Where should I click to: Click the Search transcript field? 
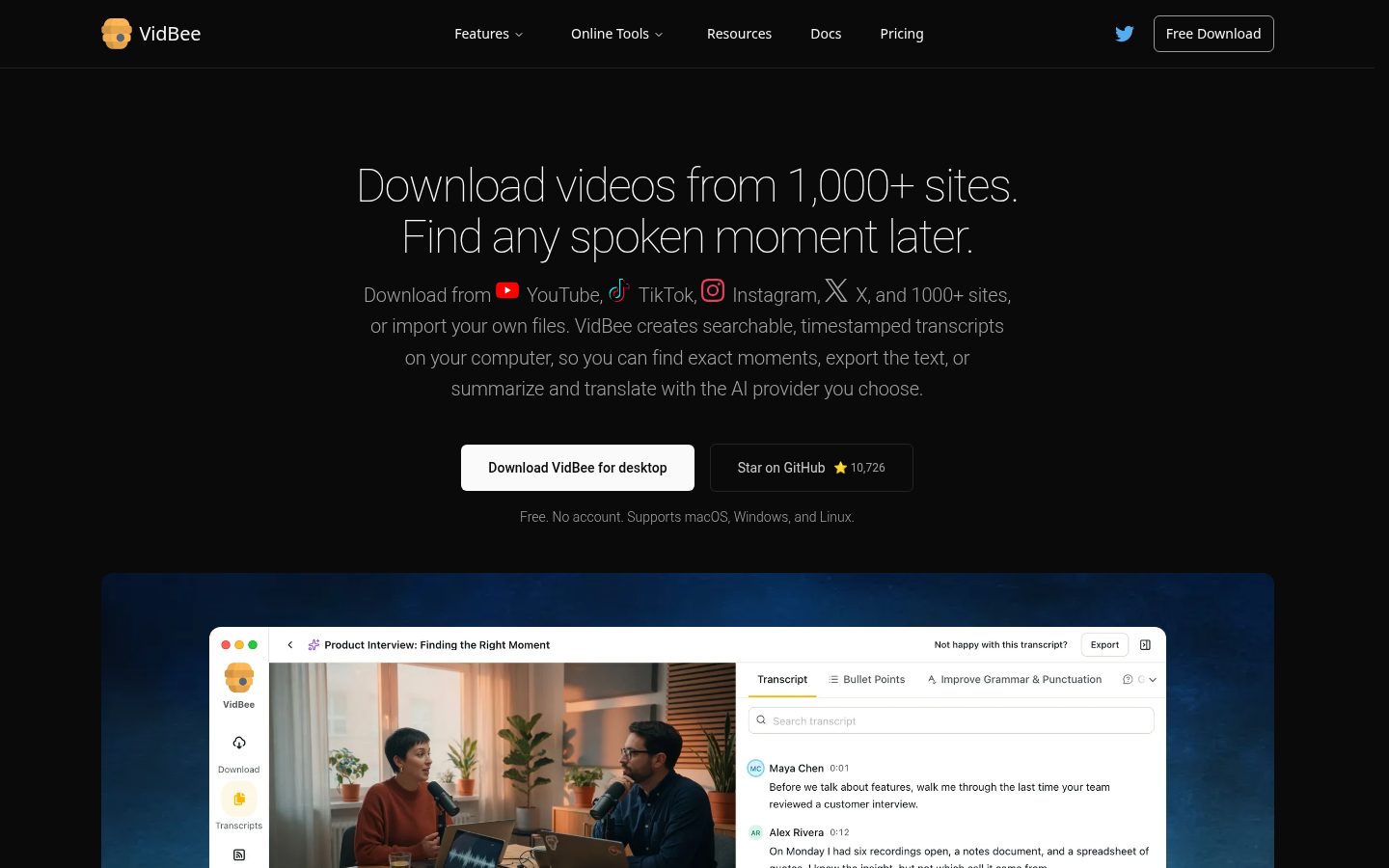pyautogui.click(x=951, y=720)
